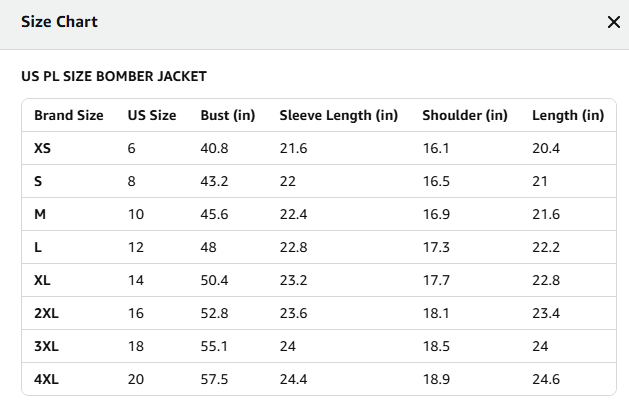Click the 17.3 shoulder value for L
This screenshot has height=414, width=629.
tap(436, 247)
